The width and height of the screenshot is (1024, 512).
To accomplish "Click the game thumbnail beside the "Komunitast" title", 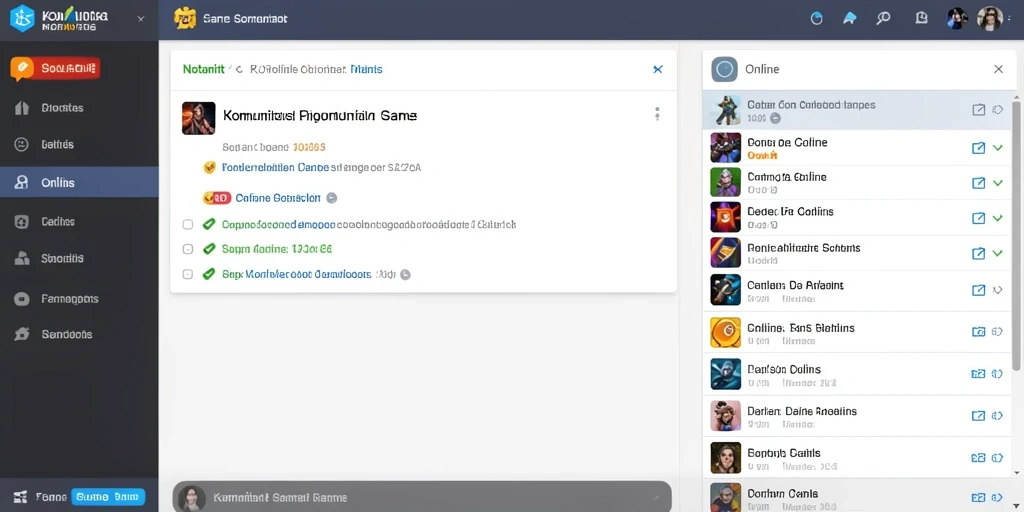I will point(199,118).
